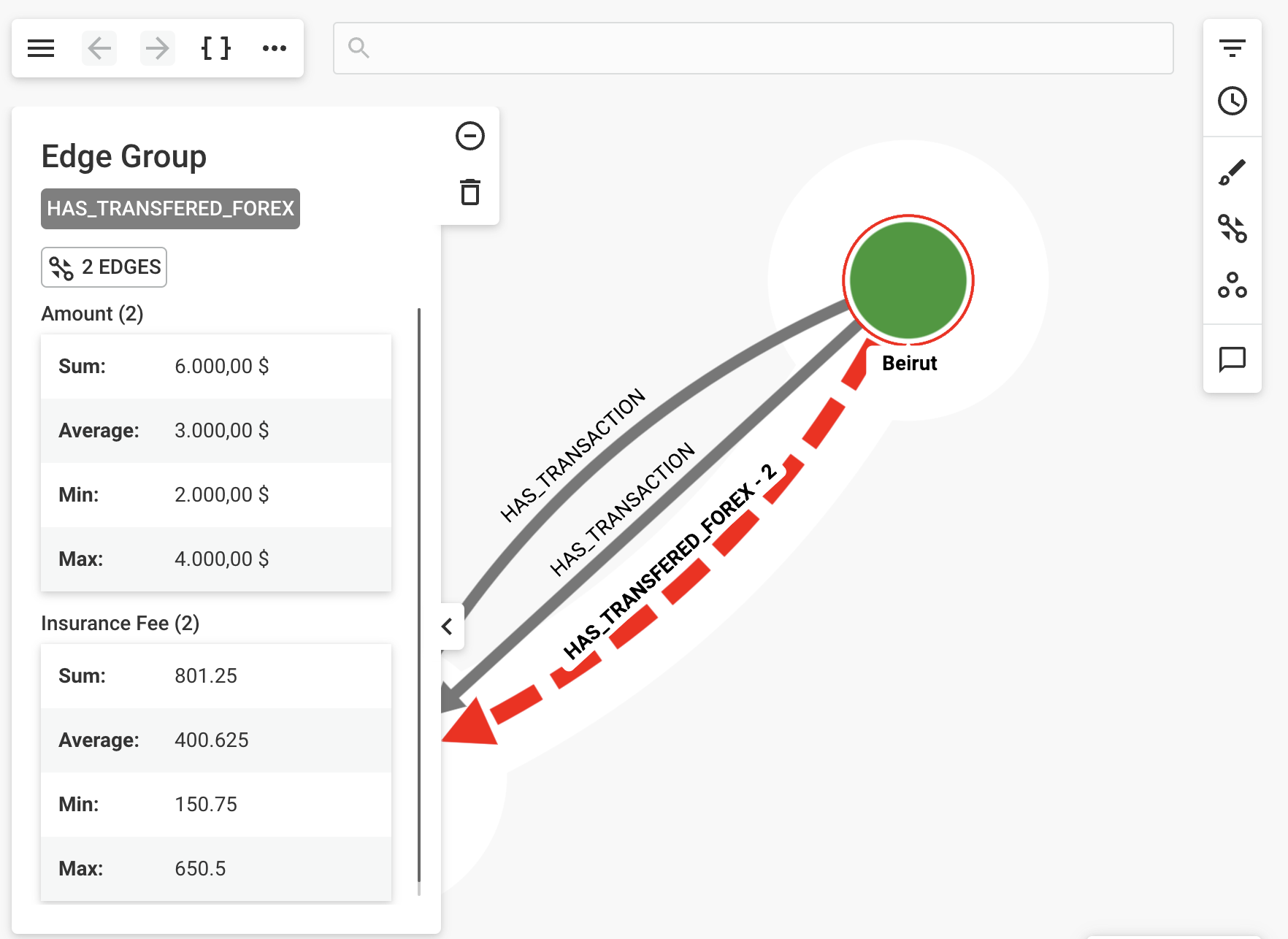Select the green Beirut node

coord(908,280)
